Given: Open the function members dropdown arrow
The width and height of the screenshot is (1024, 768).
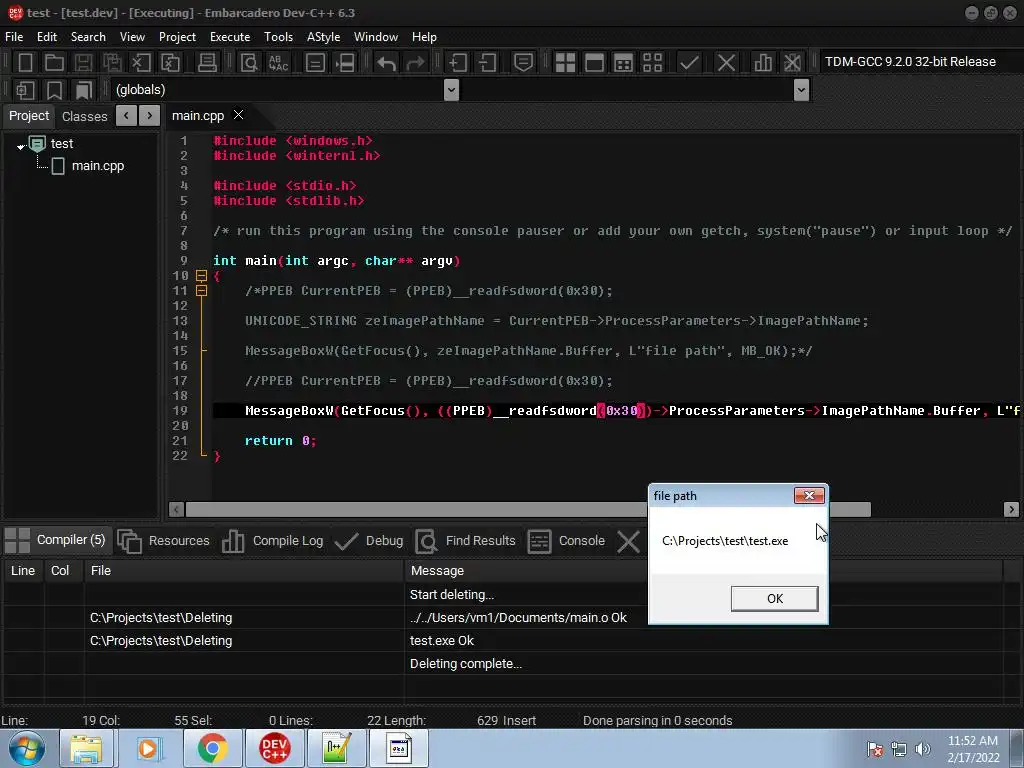Looking at the screenshot, I should (801, 89).
